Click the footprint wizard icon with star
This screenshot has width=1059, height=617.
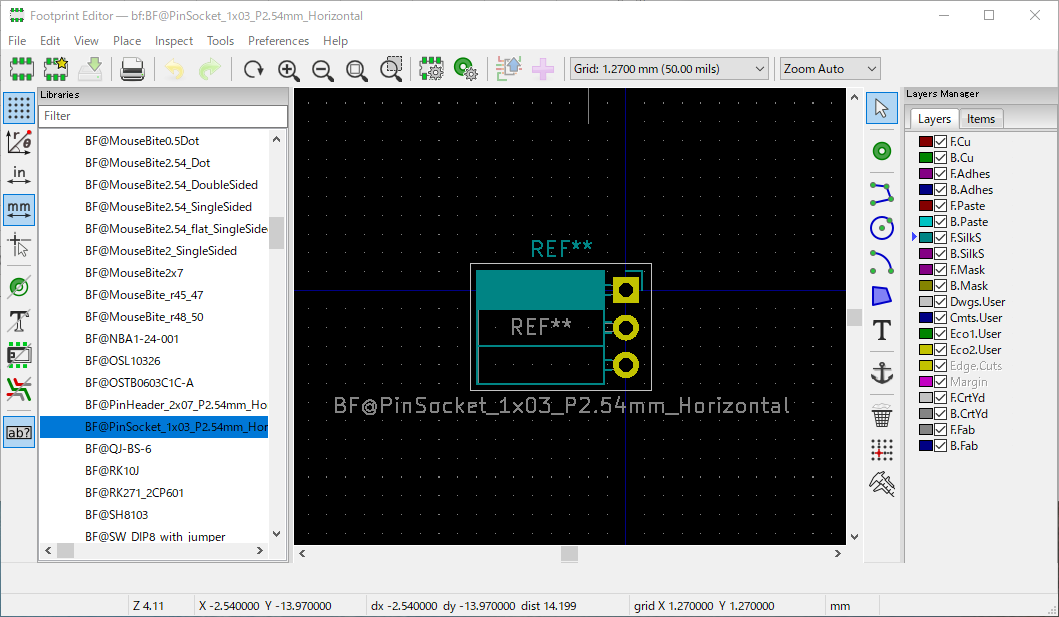[56, 69]
